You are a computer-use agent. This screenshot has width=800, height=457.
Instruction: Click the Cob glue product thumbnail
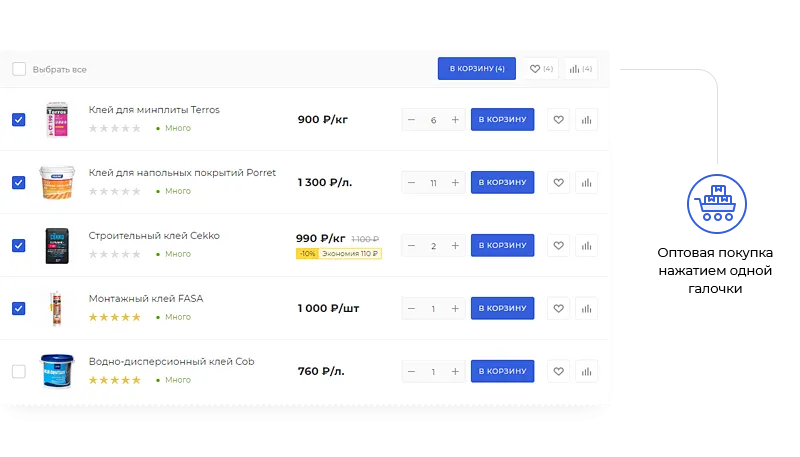pos(55,371)
